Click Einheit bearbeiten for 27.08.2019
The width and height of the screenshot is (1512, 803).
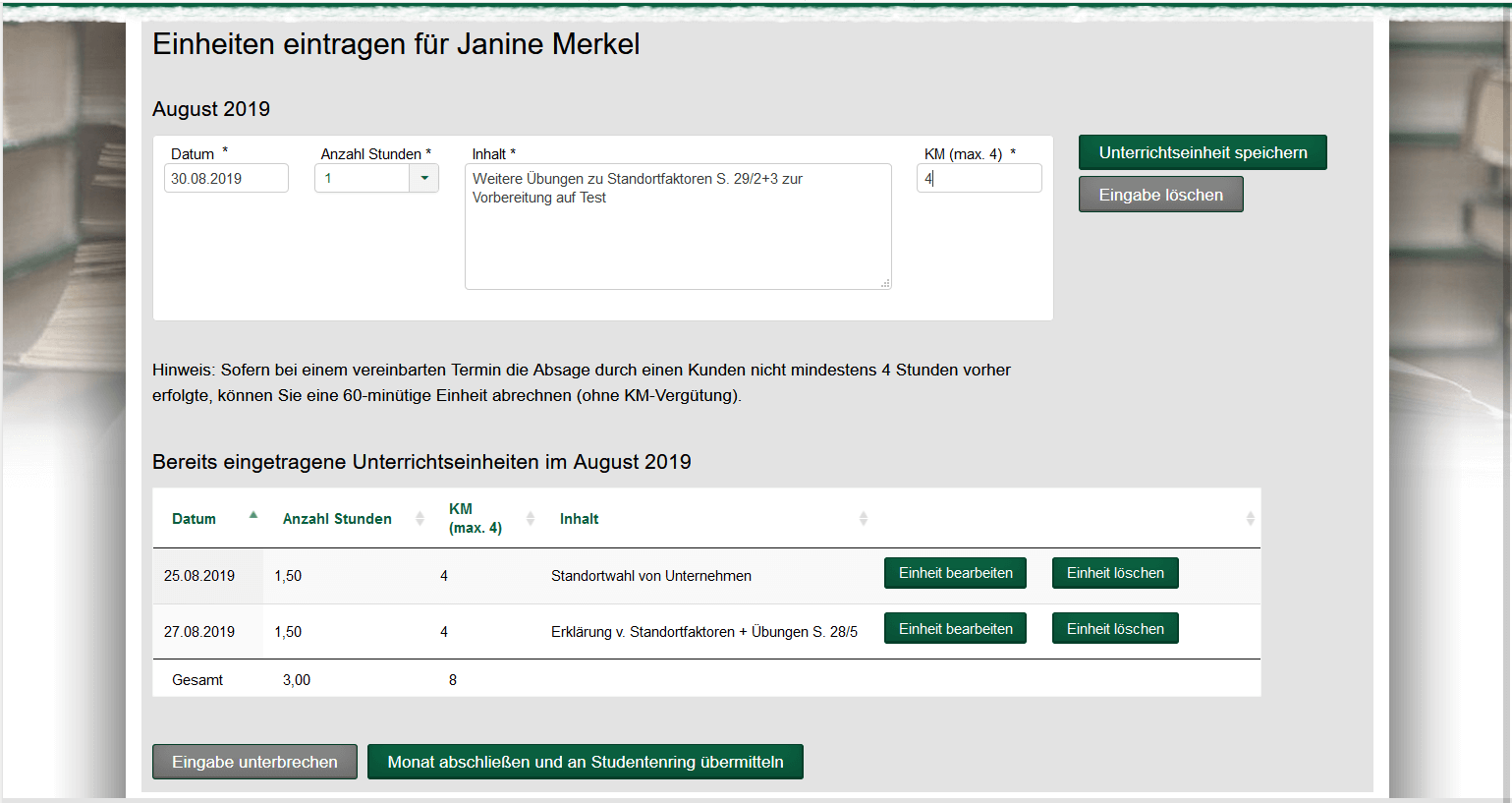[x=955, y=629]
